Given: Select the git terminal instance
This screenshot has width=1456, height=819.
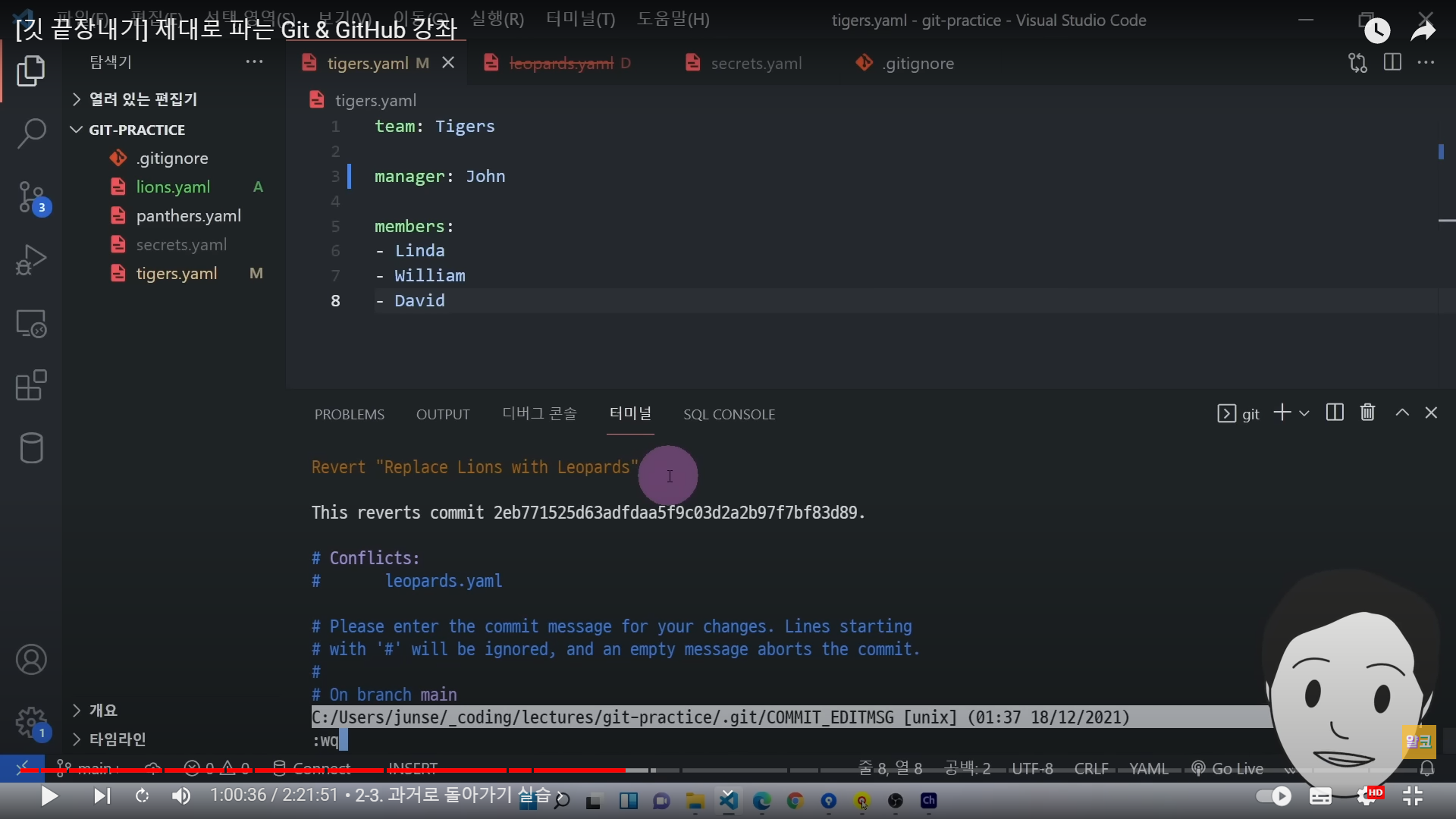Looking at the screenshot, I should coord(1238,414).
